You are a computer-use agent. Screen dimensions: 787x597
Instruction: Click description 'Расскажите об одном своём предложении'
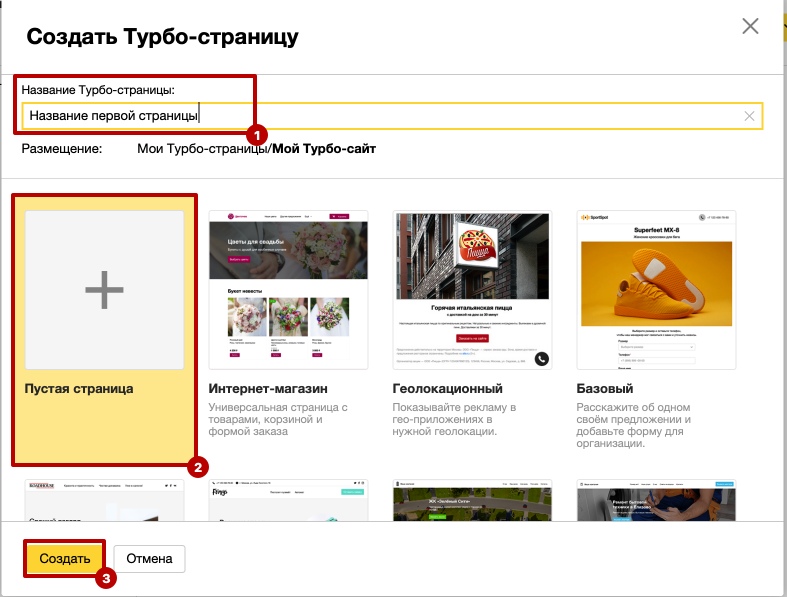633,425
